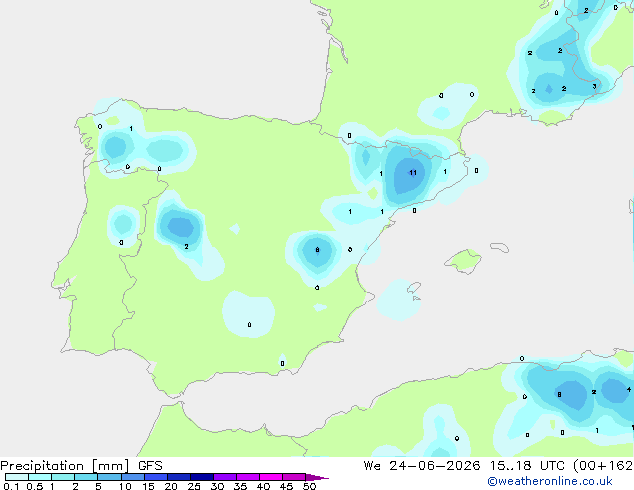Click the '30' legend scale label
The width and height of the screenshot is (634, 490).
(217, 486)
